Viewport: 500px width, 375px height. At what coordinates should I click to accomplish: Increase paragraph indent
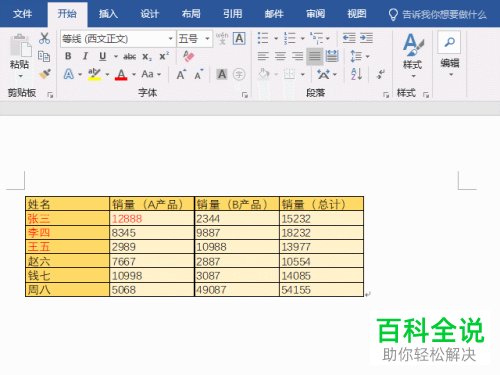click(x=366, y=38)
